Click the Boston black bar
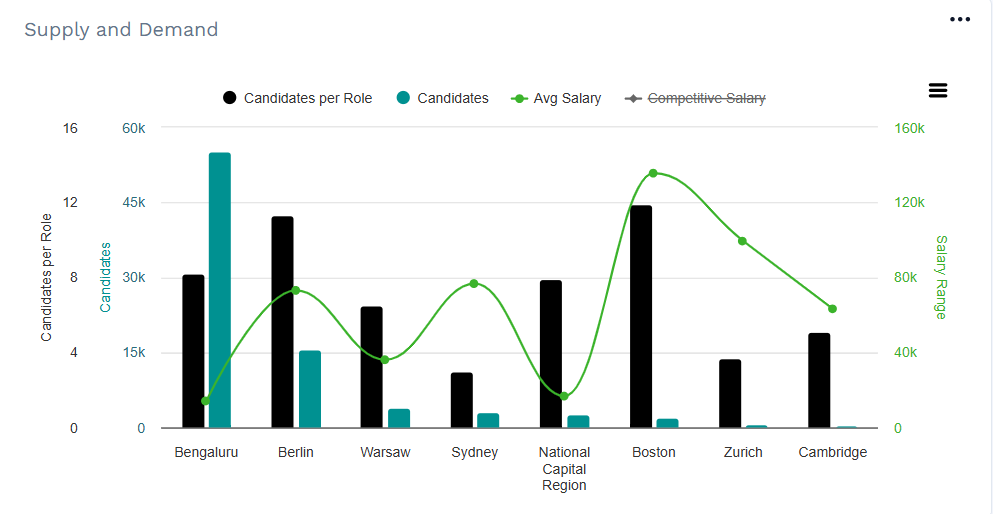This screenshot has height=514, width=993. click(641, 317)
